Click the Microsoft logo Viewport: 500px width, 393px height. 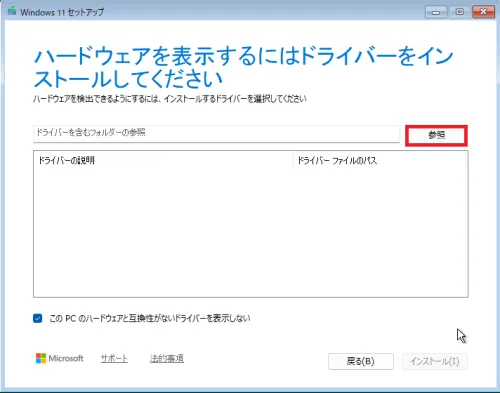pos(59,358)
